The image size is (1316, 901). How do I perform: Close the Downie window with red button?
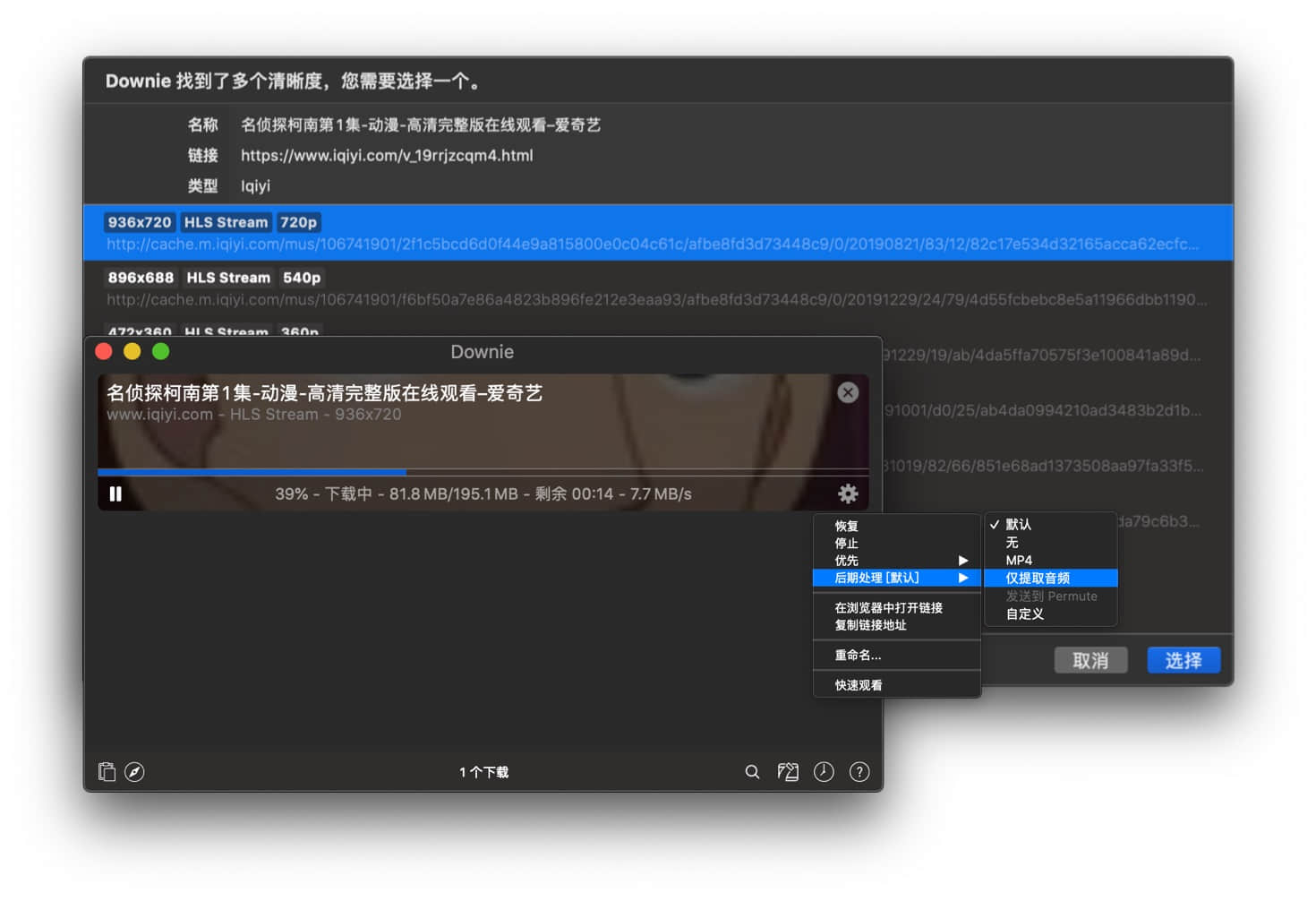pyautogui.click(x=104, y=352)
